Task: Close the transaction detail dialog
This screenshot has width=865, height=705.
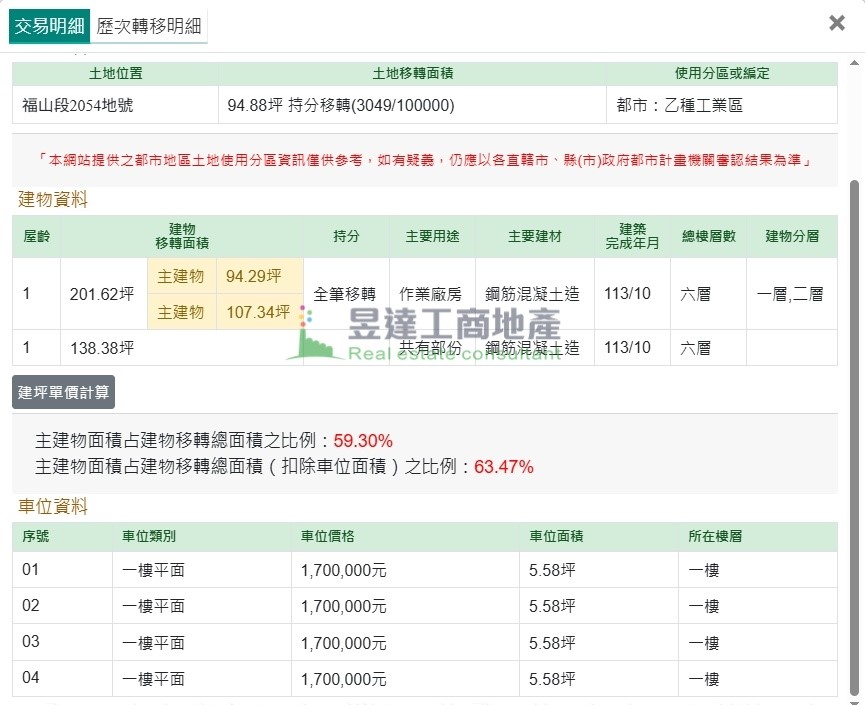Action: click(x=837, y=23)
